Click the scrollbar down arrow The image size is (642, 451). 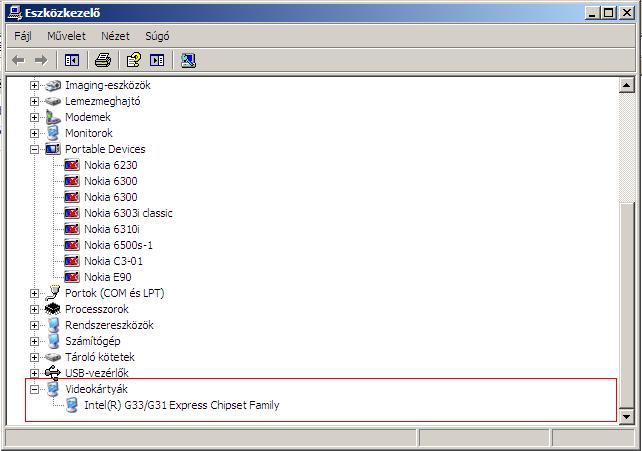pos(626,417)
